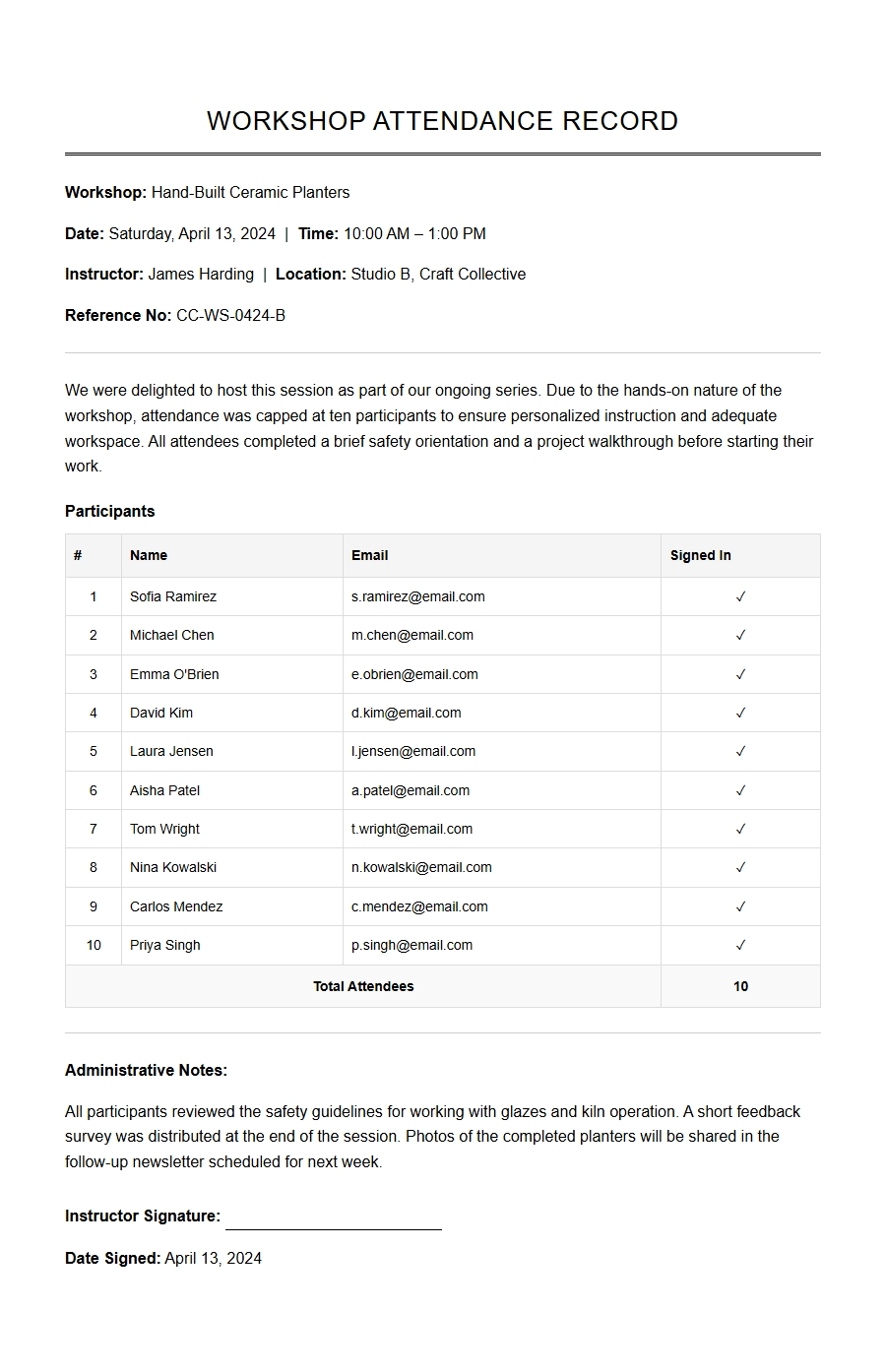Click Priya Singh's signed-in checkmark

[x=740, y=945]
